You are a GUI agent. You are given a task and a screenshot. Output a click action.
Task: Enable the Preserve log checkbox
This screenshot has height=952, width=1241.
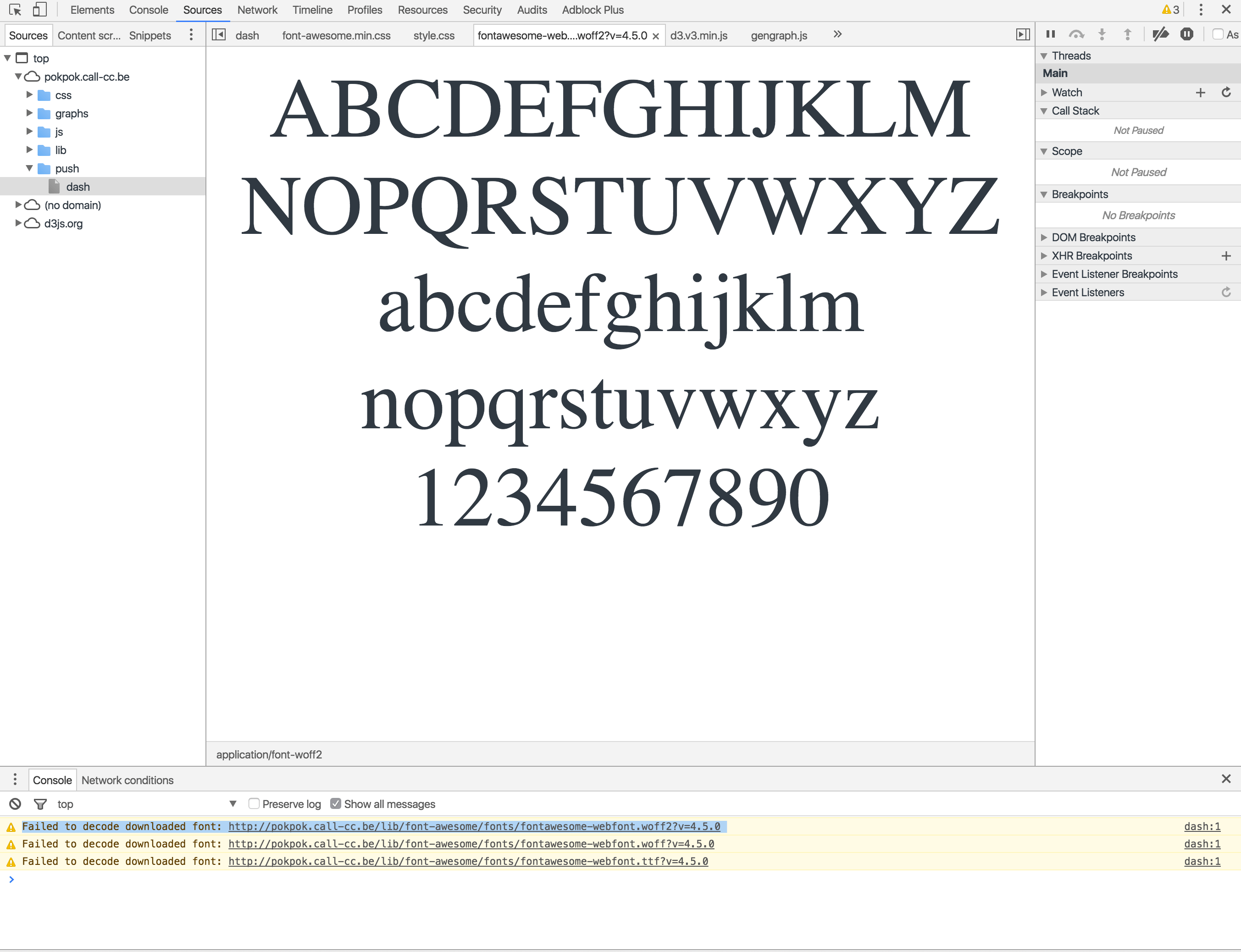click(254, 803)
